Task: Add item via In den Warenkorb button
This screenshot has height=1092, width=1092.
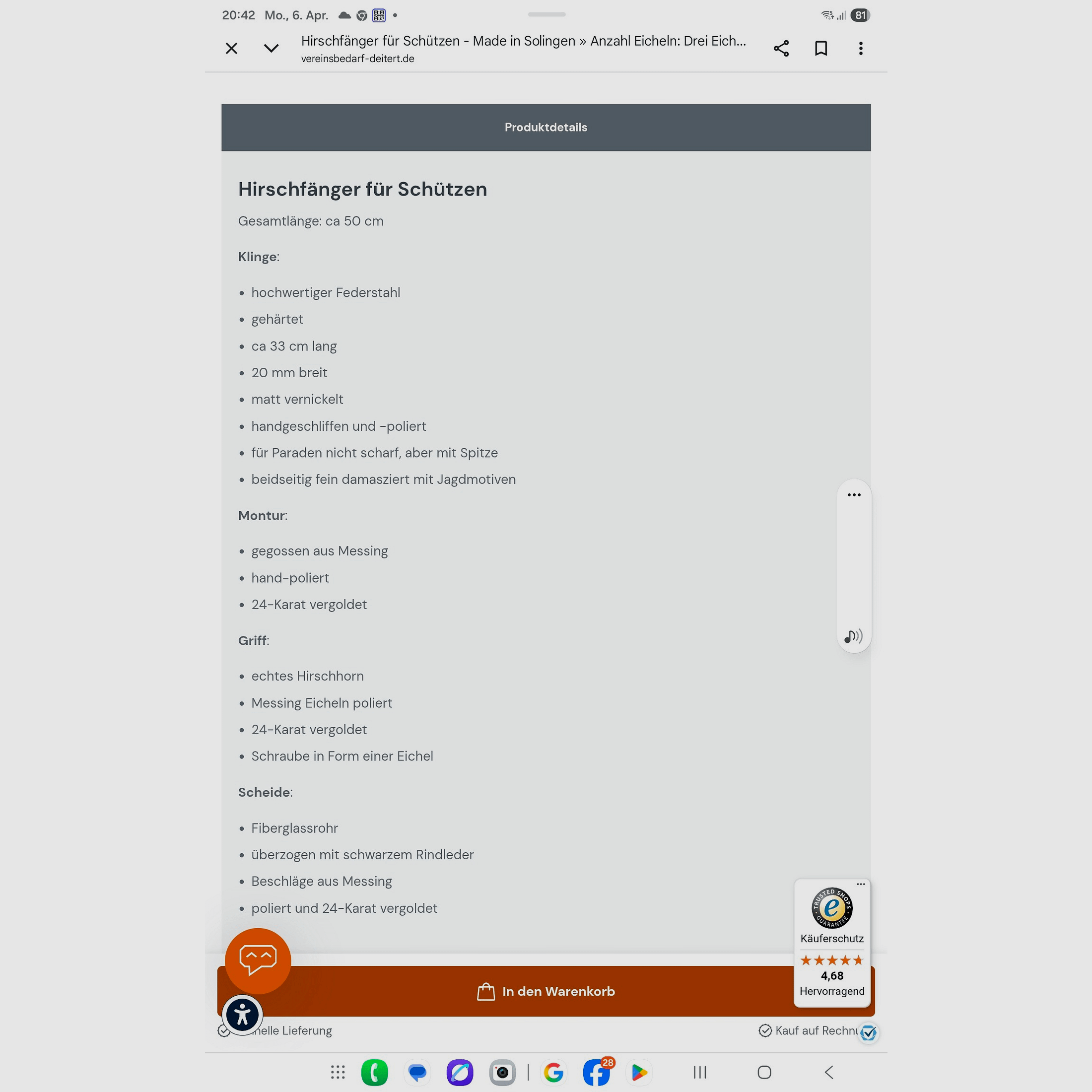Action: tap(546, 991)
